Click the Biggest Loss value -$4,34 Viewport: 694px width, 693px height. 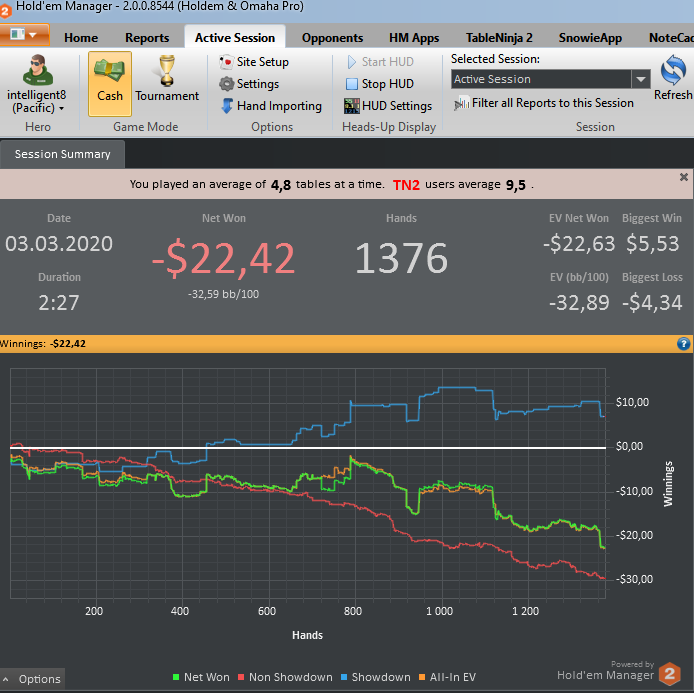(652, 303)
